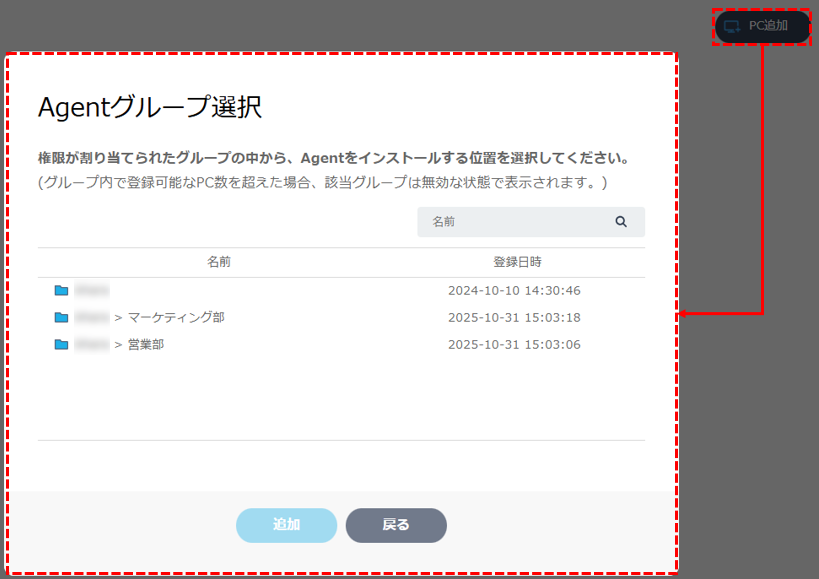Click the folder icon beside 営業部

pos(62,345)
